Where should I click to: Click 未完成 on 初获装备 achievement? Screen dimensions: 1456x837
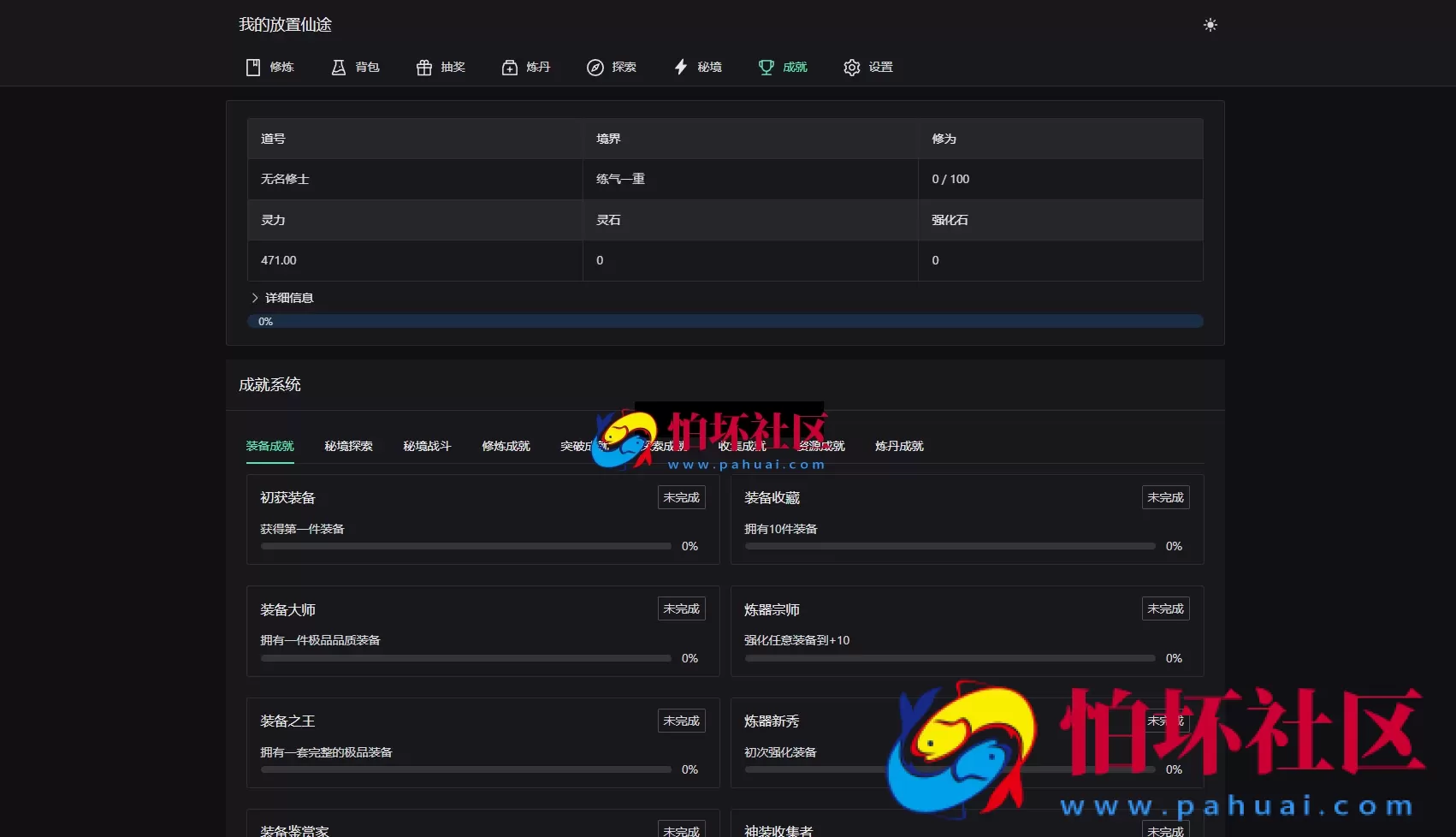(681, 496)
